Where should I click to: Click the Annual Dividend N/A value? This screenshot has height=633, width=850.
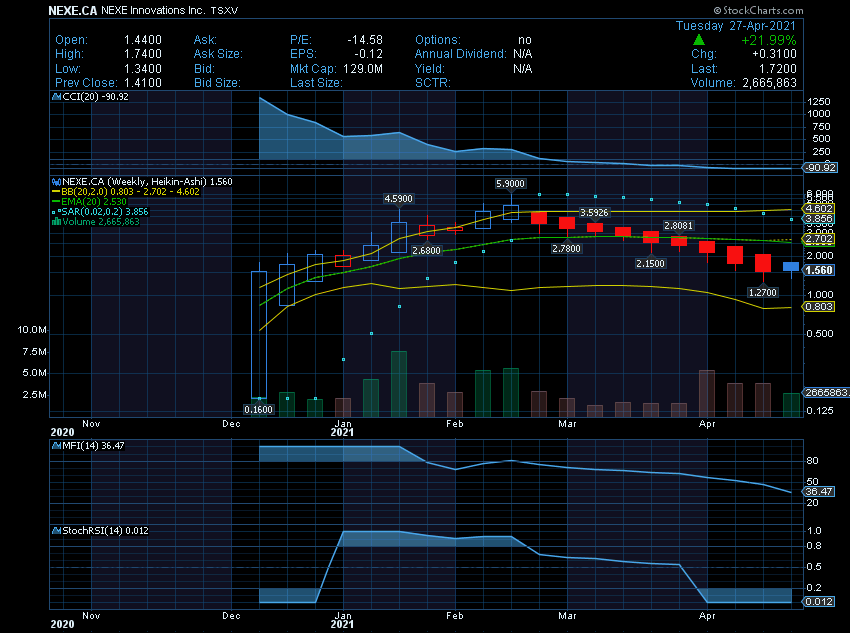coord(523,54)
